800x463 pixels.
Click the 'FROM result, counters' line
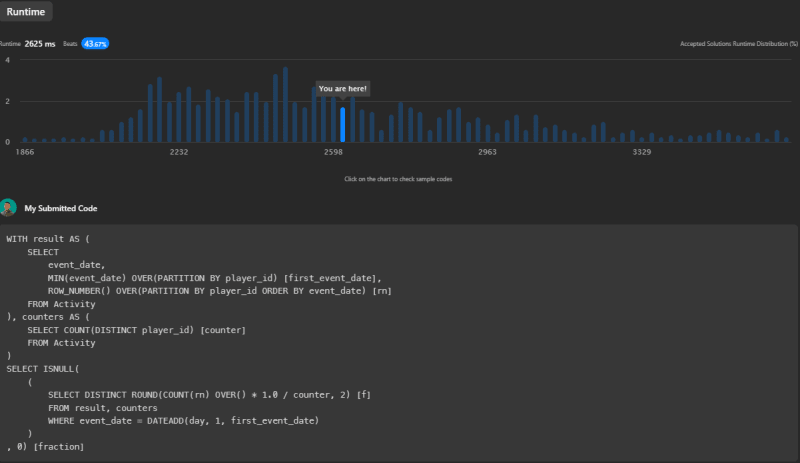103,408
